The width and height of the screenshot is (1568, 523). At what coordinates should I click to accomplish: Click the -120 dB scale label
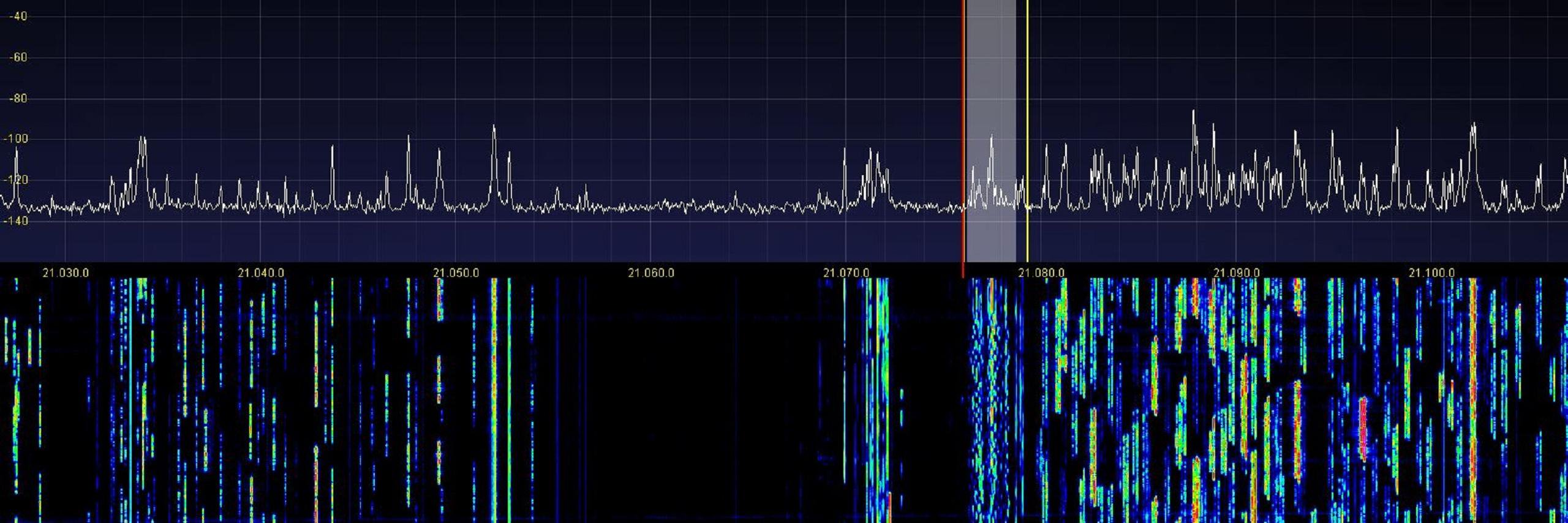pos(15,180)
